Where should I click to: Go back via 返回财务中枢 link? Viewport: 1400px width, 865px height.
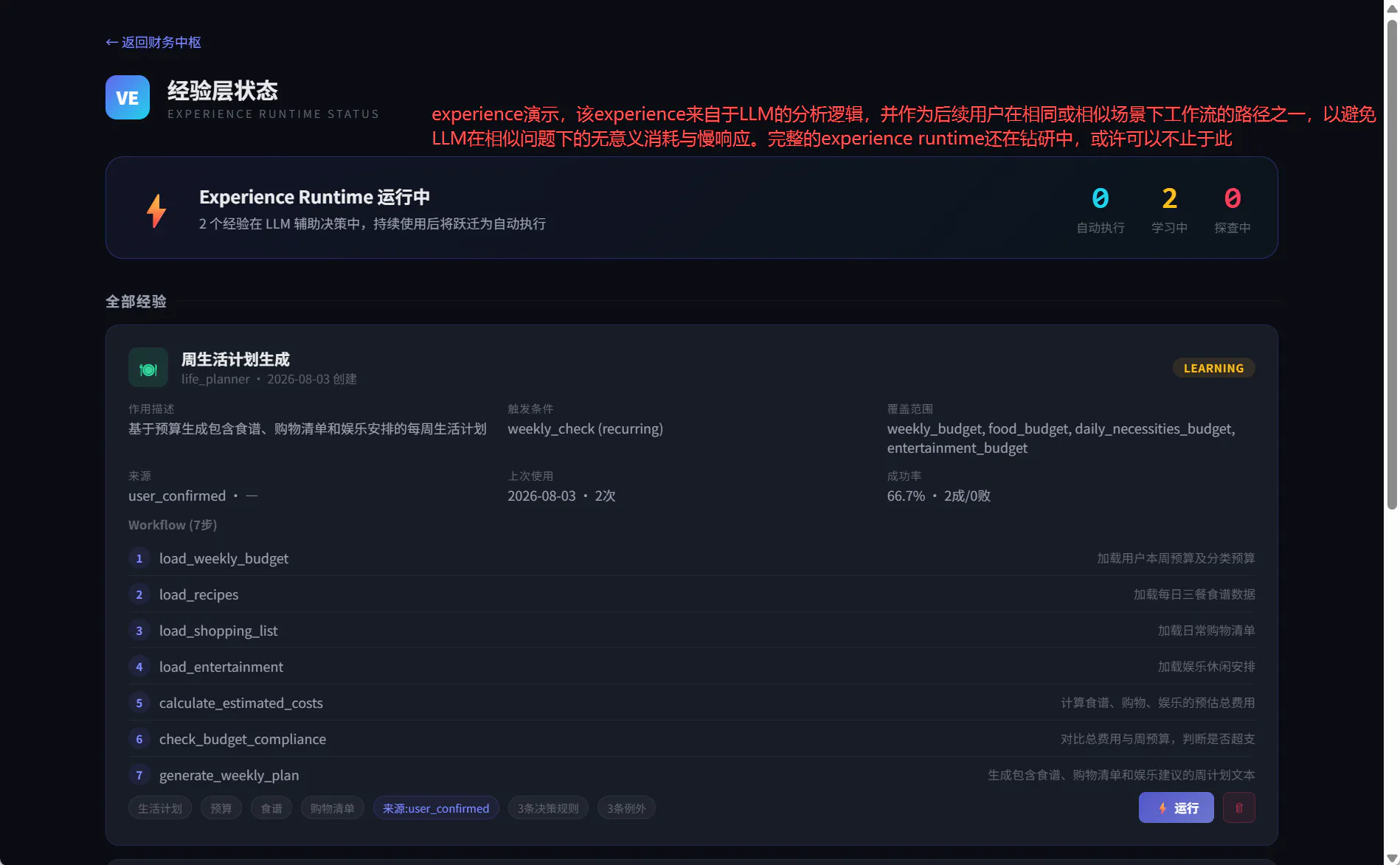point(153,42)
